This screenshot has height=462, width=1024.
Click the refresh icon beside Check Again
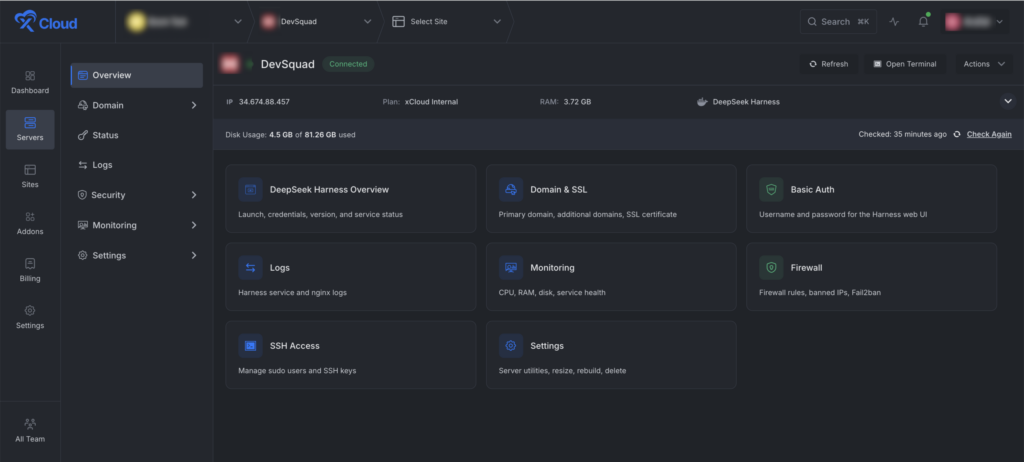[957, 134]
